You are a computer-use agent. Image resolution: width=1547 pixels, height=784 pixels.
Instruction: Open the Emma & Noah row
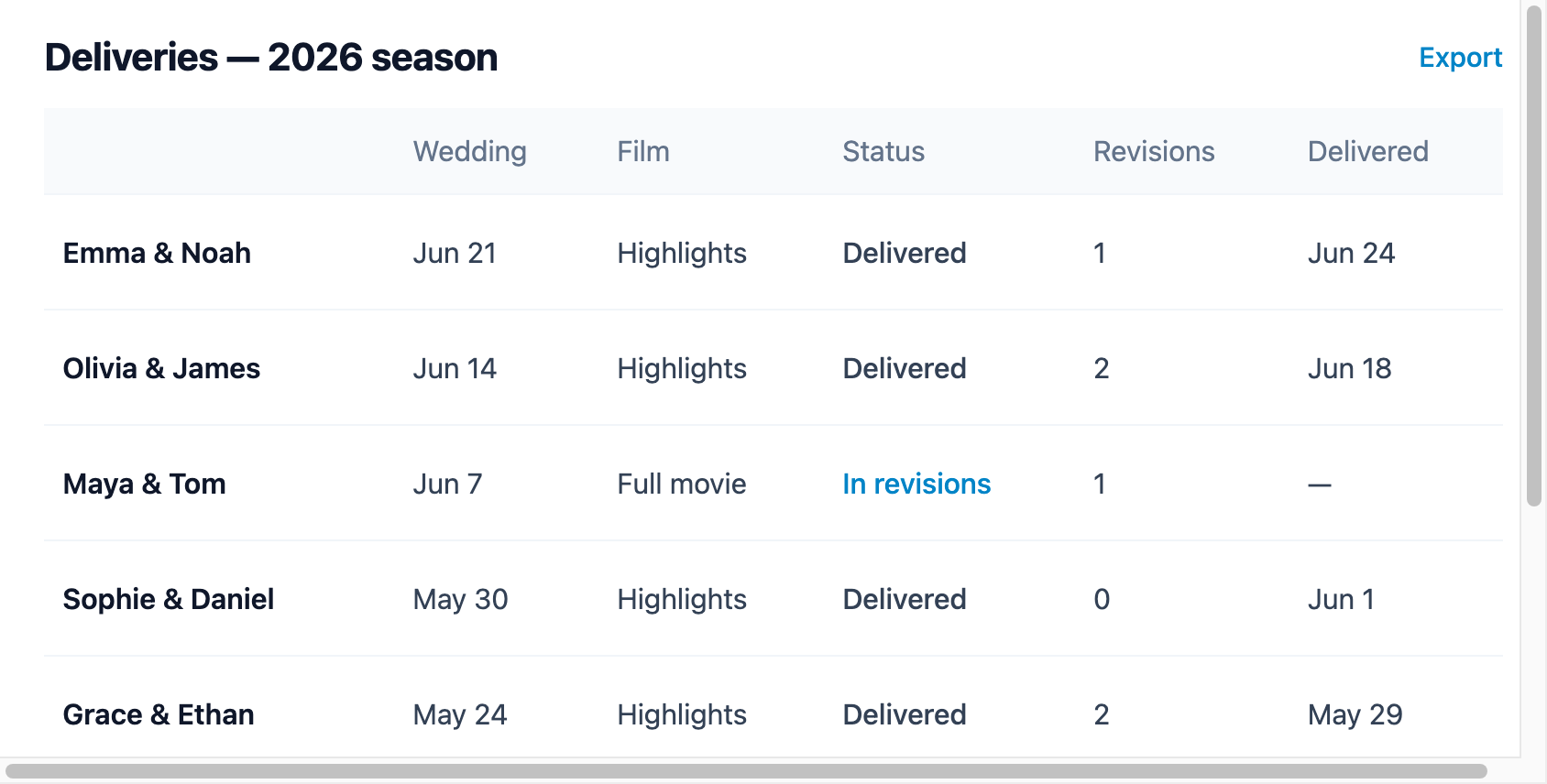(773, 253)
